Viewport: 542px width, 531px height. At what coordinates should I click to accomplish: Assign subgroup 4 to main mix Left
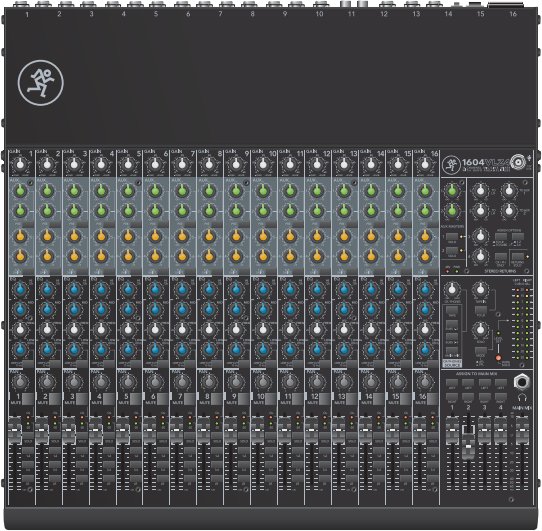click(501, 383)
